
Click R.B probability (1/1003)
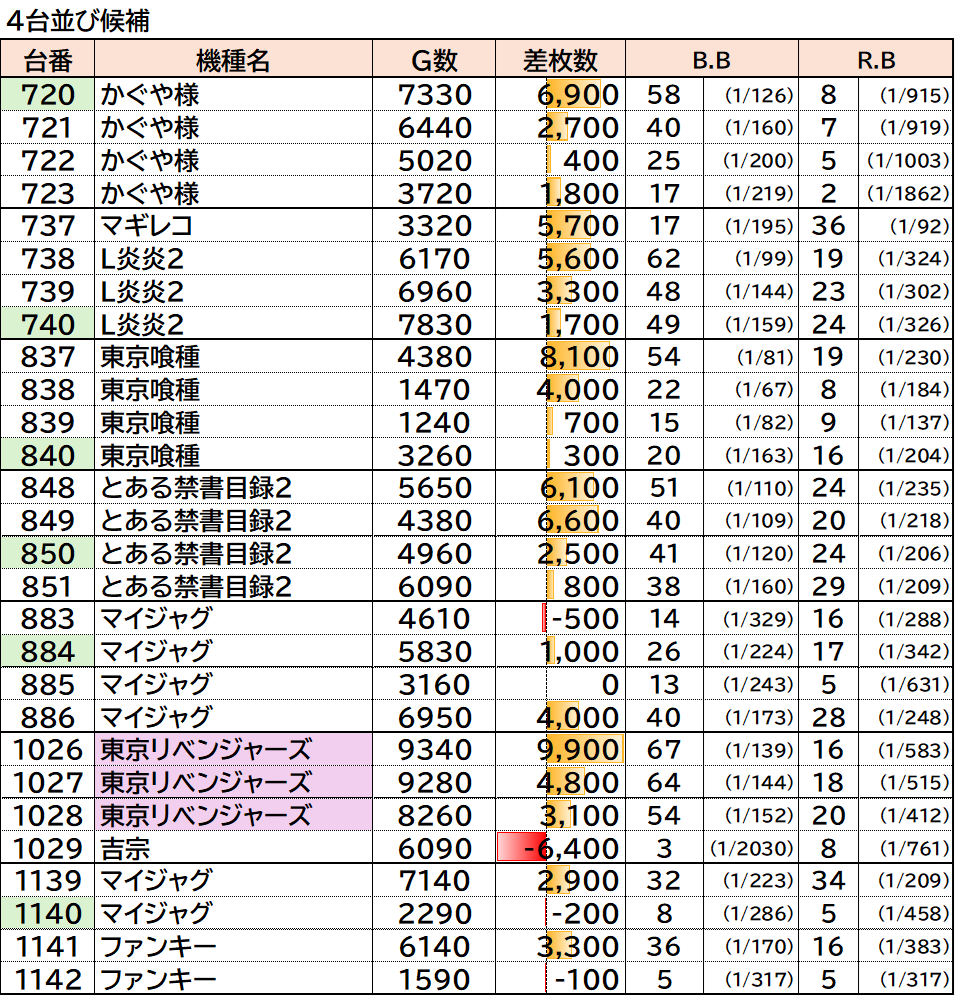908,161
